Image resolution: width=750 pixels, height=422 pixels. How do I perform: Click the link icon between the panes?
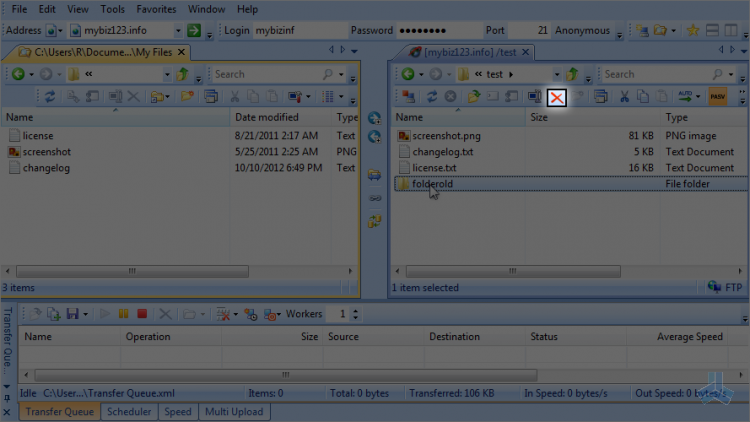[375, 198]
